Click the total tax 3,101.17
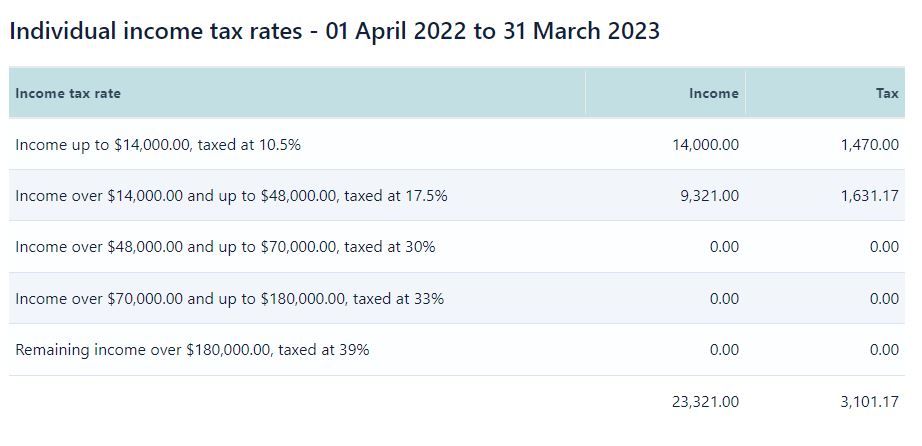Viewport: 922px width, 446px height. click(x=870, y=402)
